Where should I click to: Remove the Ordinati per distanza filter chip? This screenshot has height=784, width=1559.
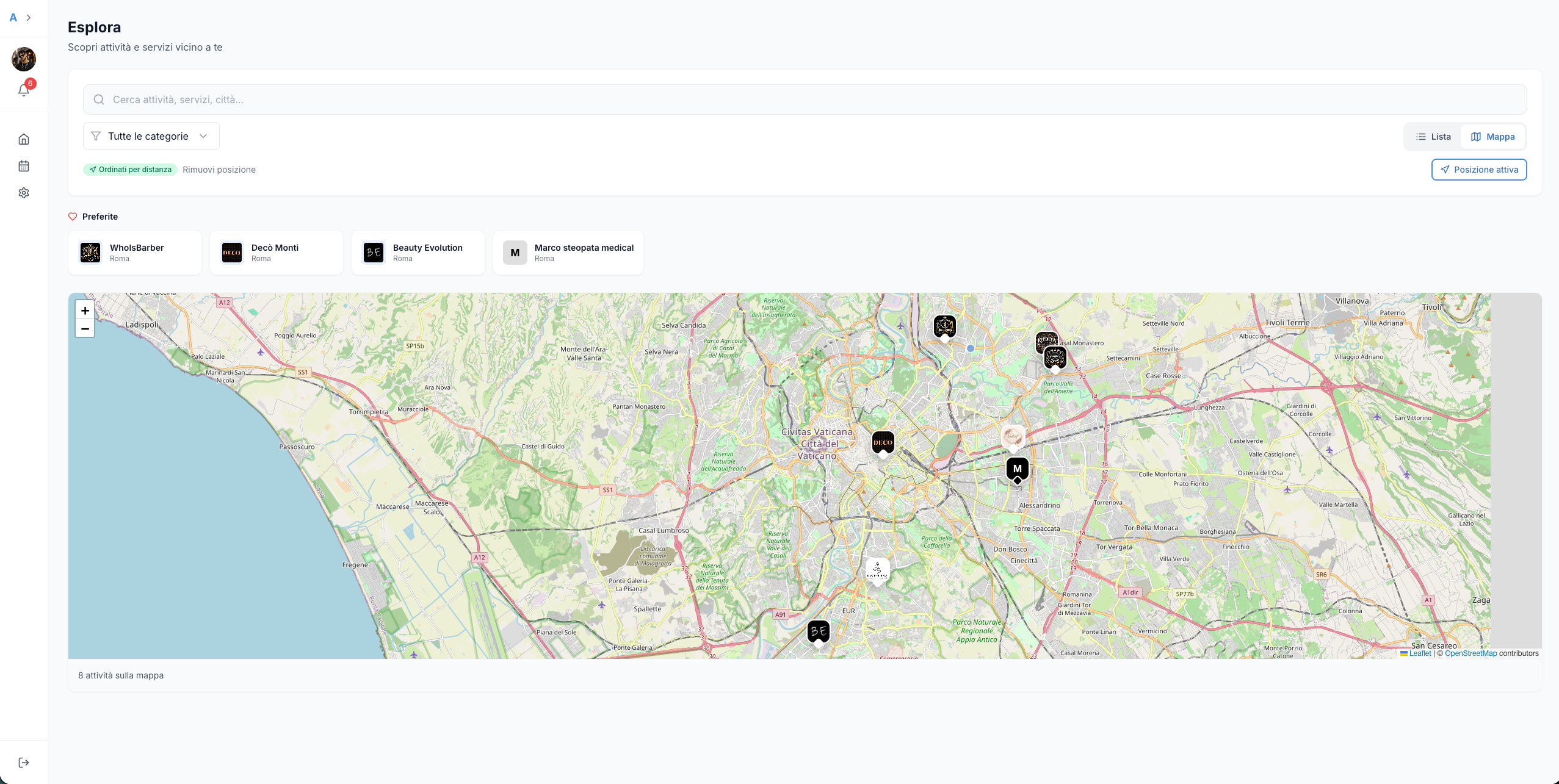pyautogui.click(x=129, y=169)
